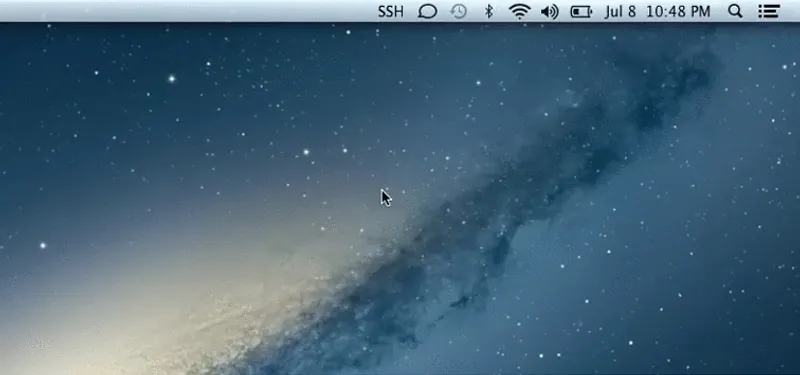Open the volume speaker menu

click(x=549, y=11)
